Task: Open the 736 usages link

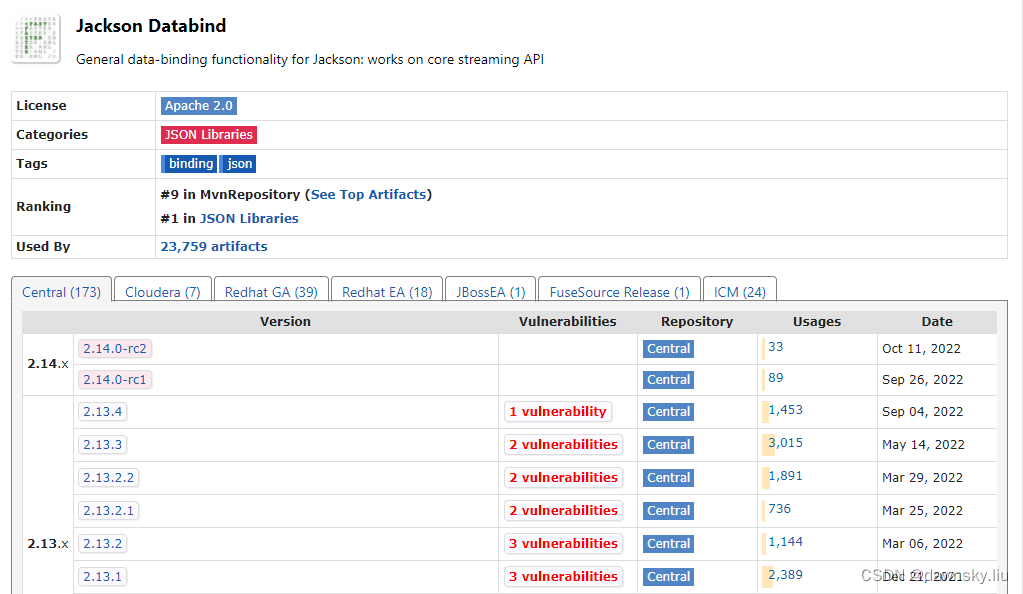Action: click(779, 508)
